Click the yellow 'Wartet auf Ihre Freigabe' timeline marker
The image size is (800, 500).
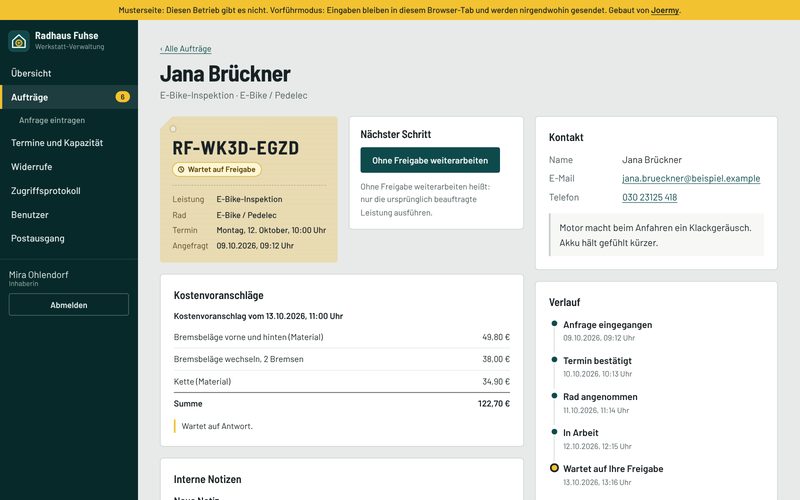554,468
